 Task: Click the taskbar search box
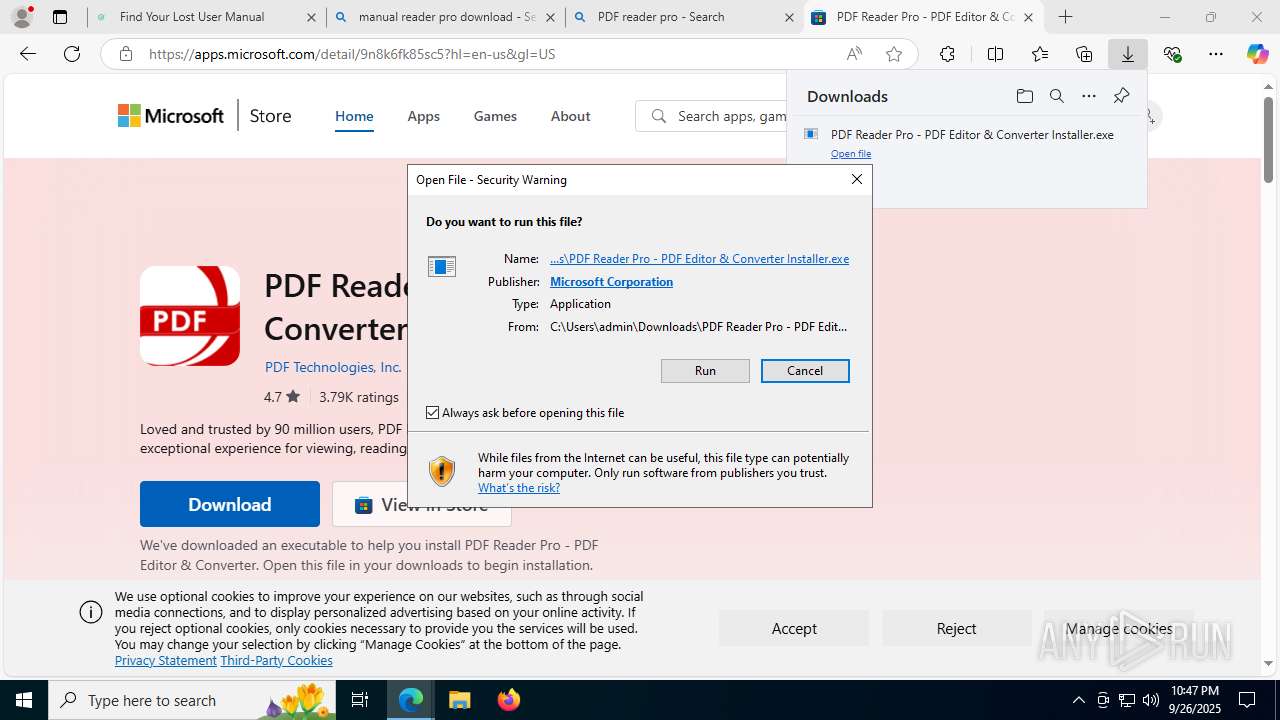192,700
